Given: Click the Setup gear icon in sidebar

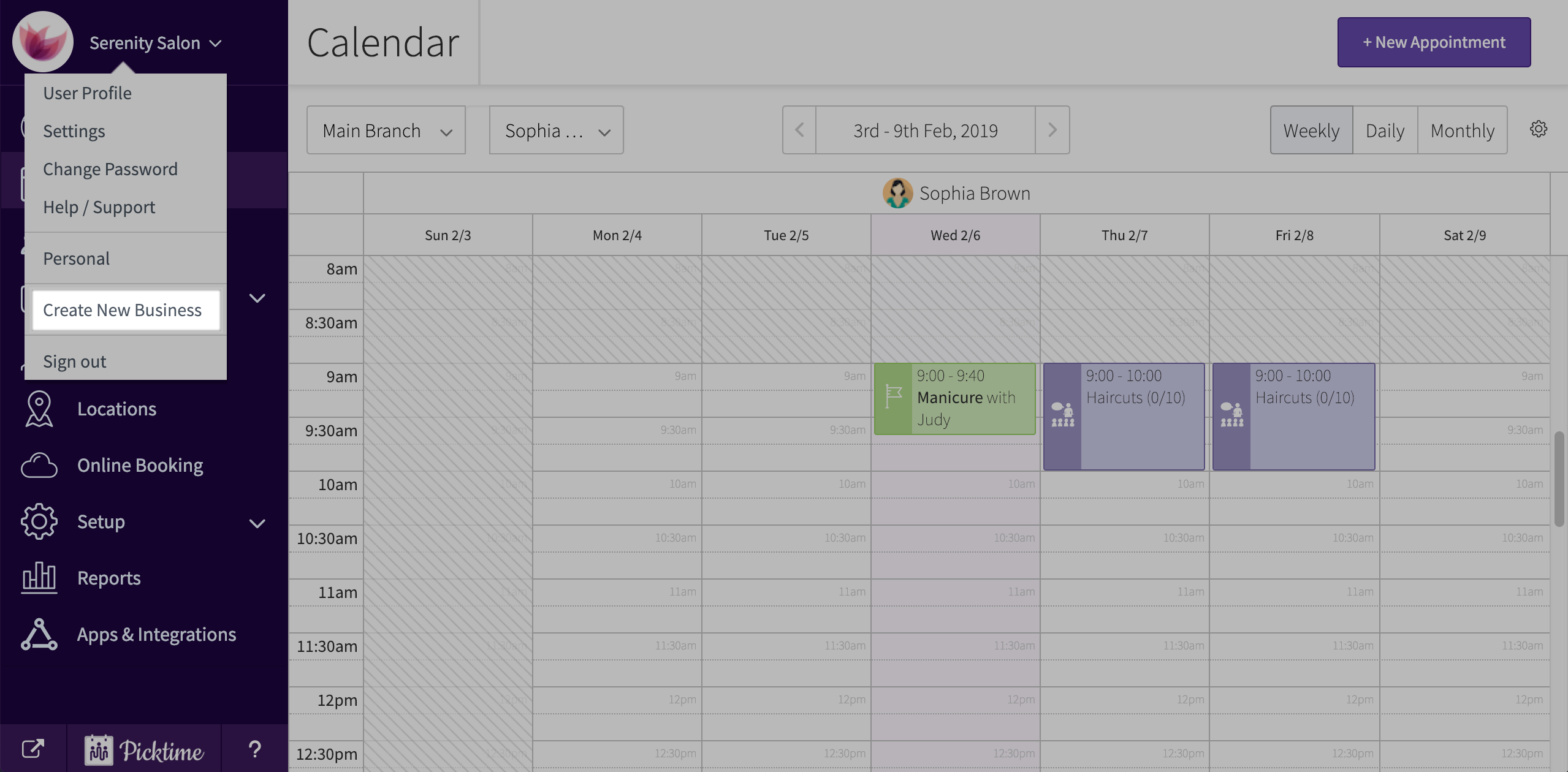Looking at the screenshot, I should [x=39, y=521].
